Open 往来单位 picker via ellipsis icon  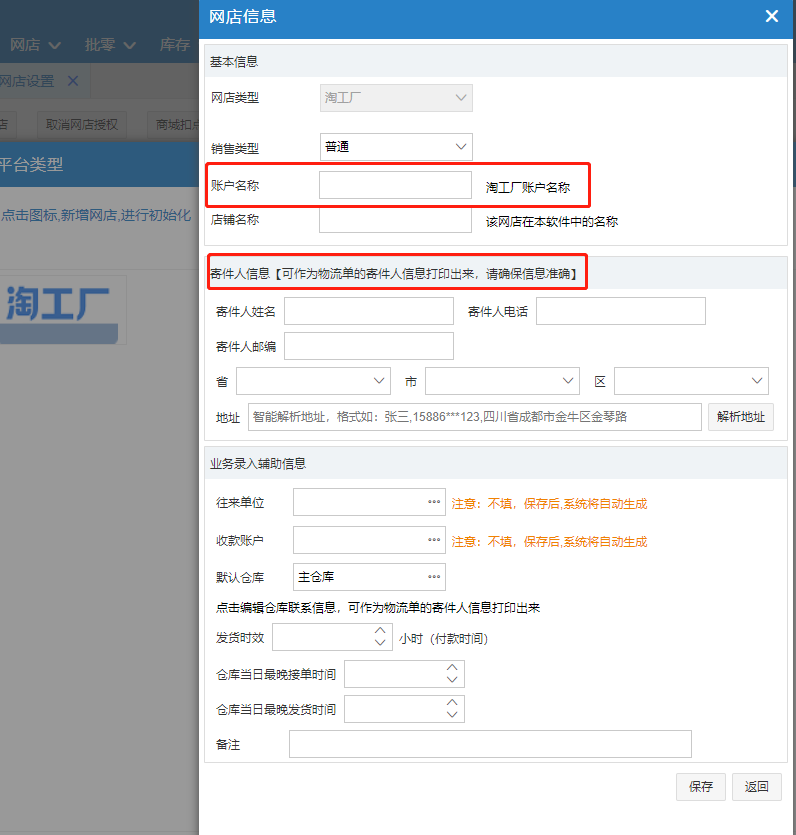point(434,502)
